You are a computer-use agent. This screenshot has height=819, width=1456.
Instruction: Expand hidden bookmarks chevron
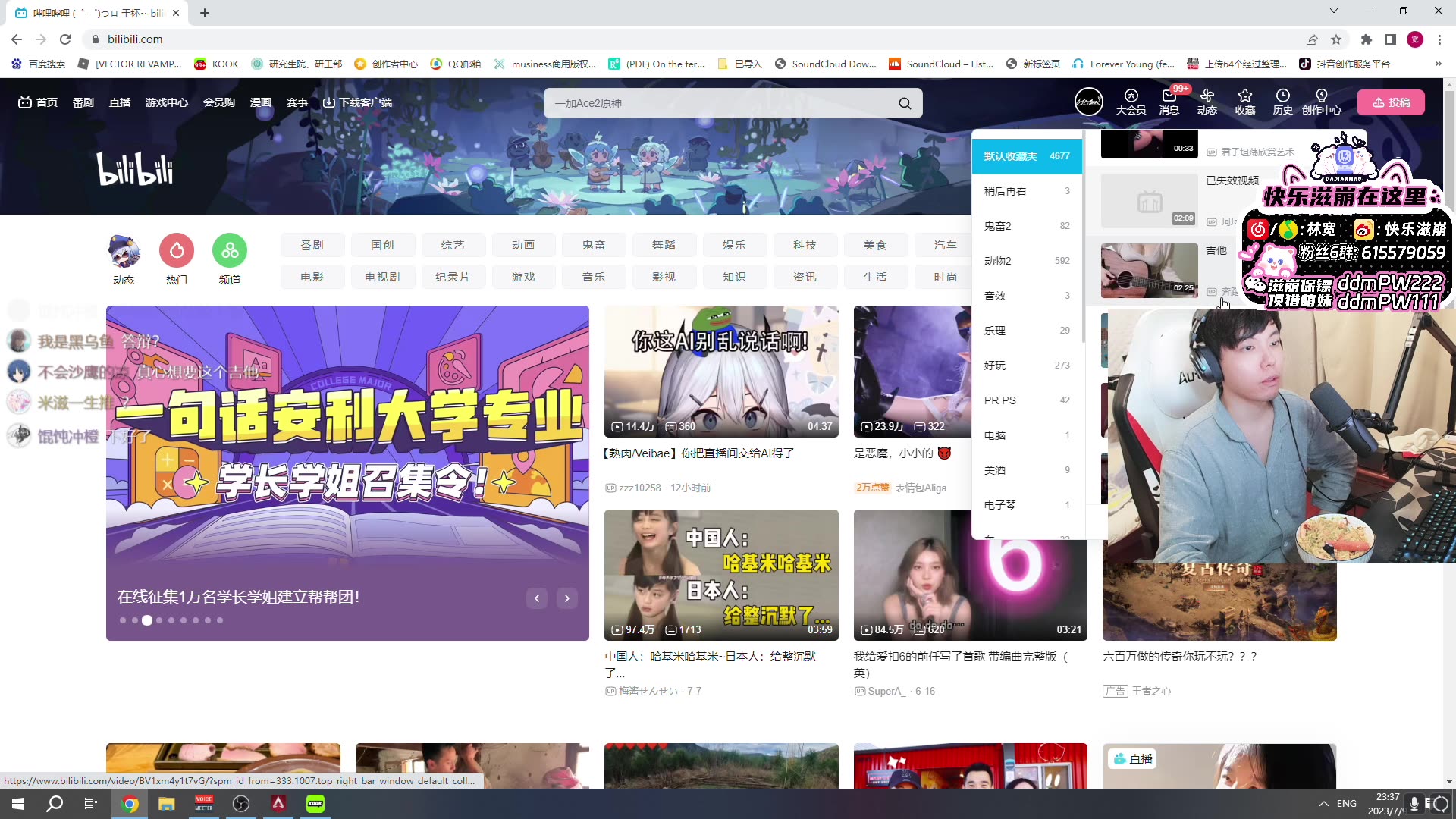click(x=1438, y=64)
